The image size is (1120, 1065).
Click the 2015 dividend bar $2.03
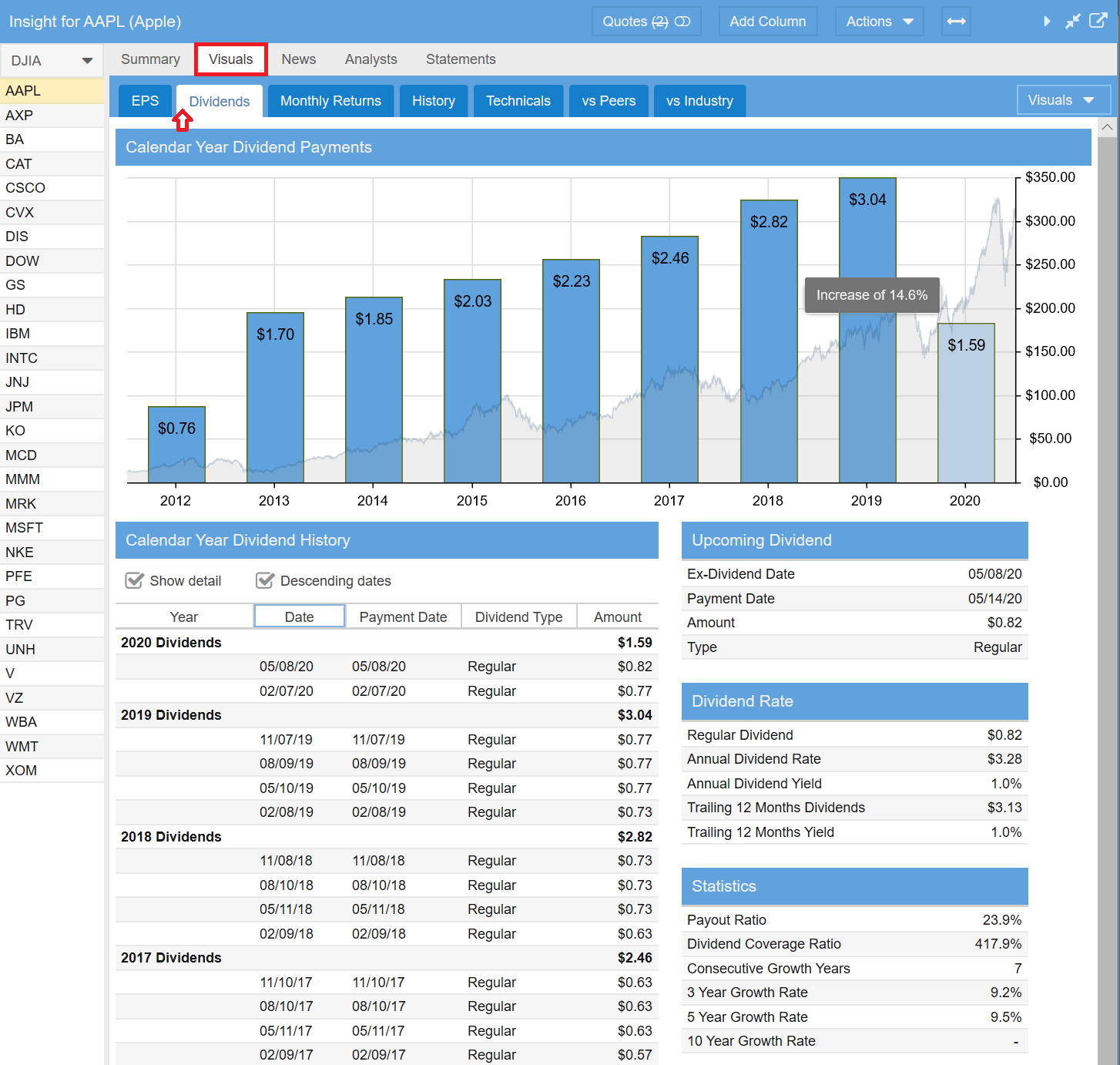pyautogui.click(x=472, y=381)
